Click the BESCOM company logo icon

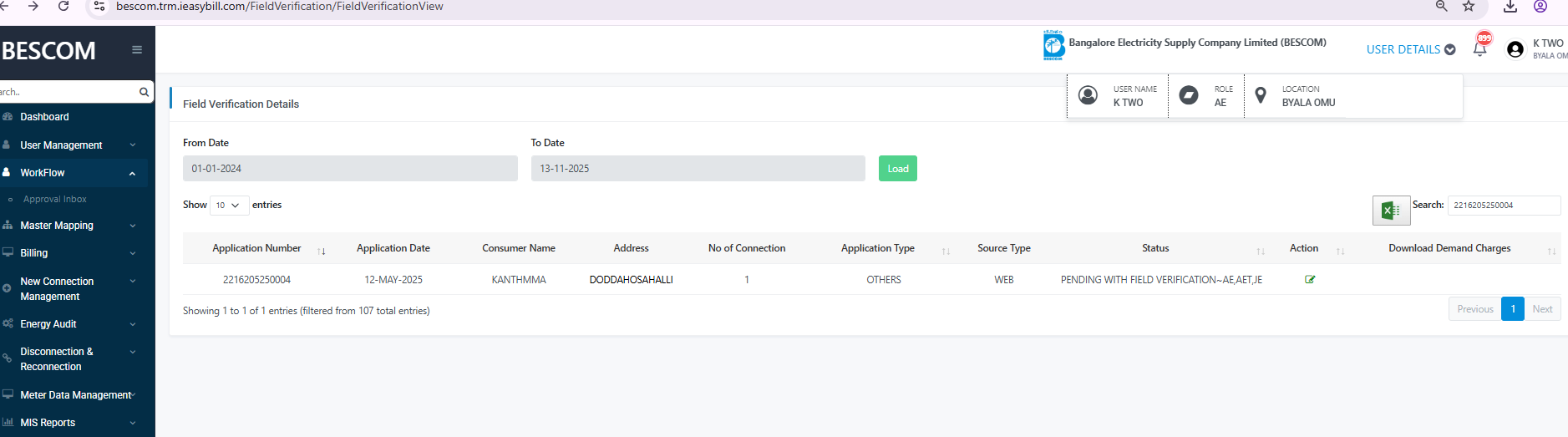point(1053,45)
